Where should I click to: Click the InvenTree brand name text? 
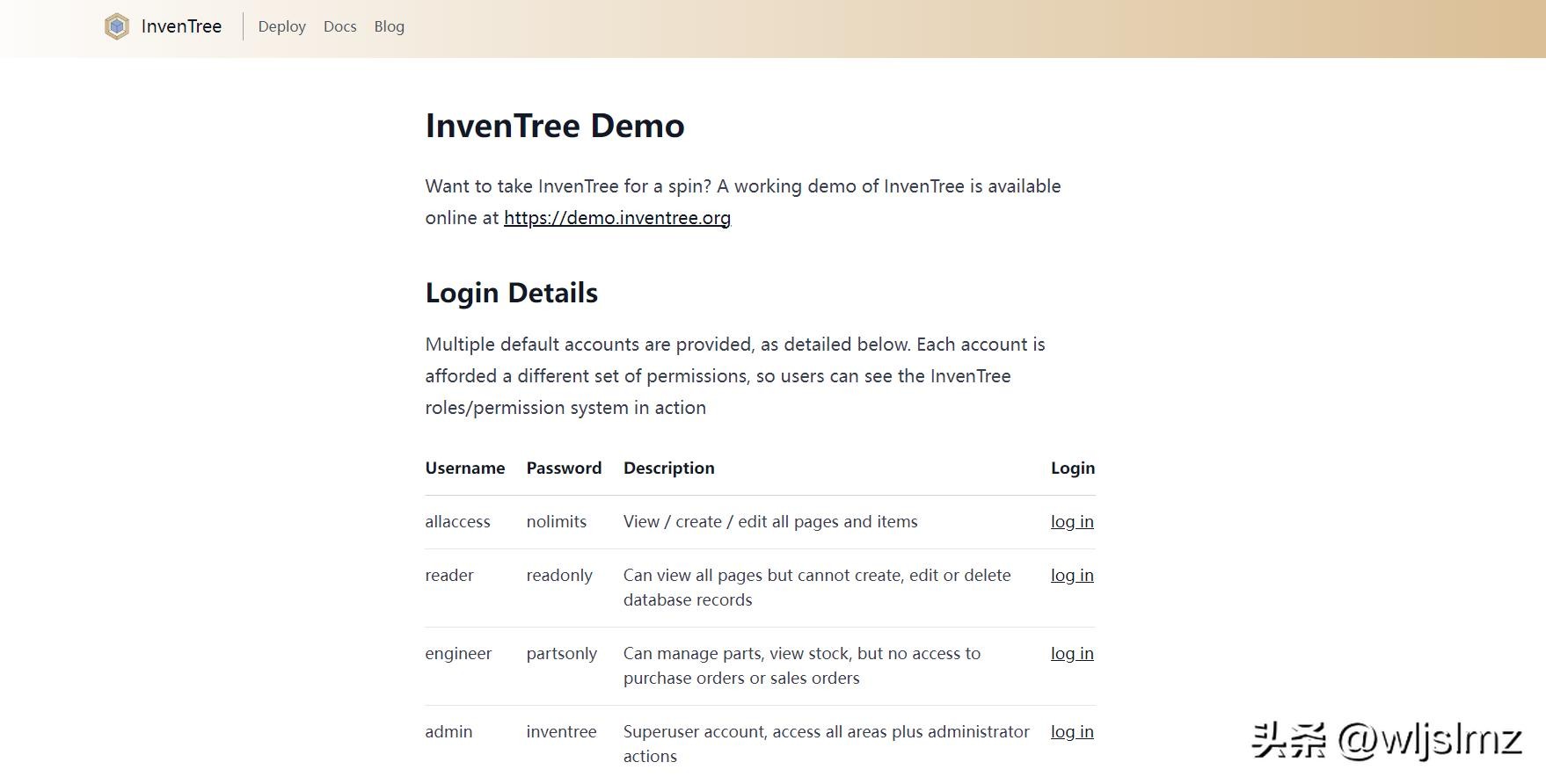181,26
